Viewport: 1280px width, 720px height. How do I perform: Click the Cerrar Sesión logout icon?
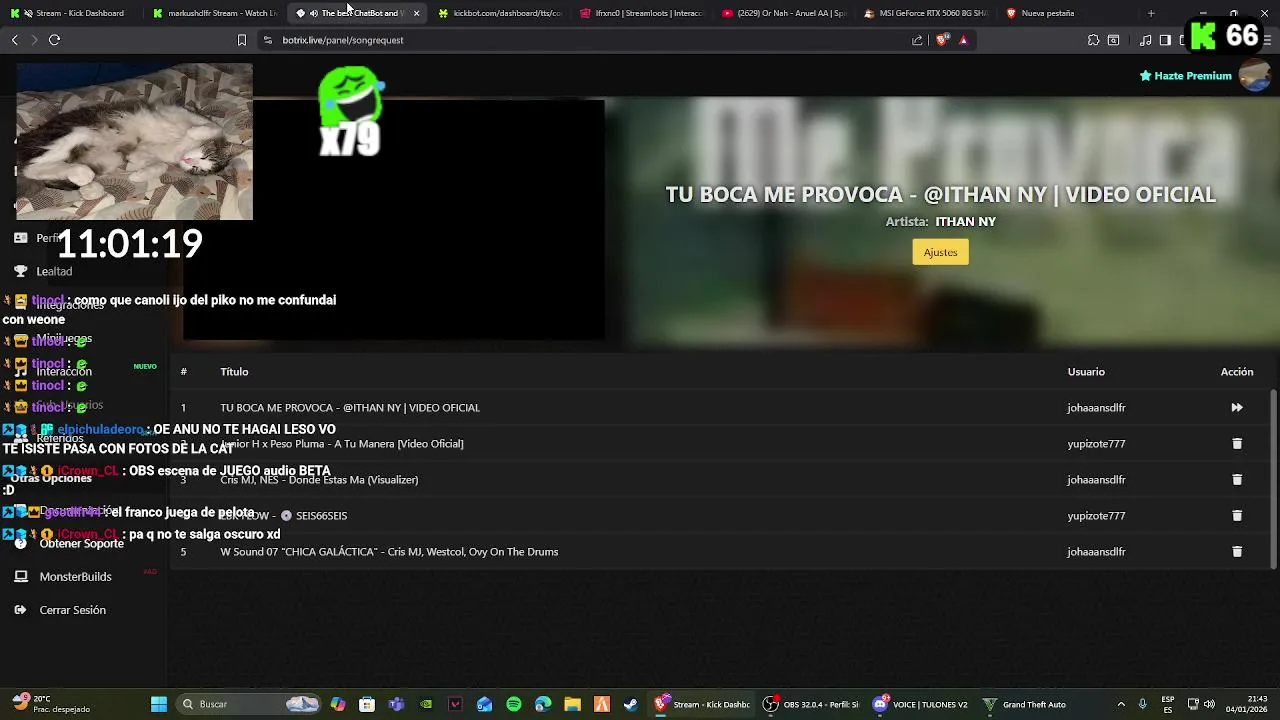[20, 610]
